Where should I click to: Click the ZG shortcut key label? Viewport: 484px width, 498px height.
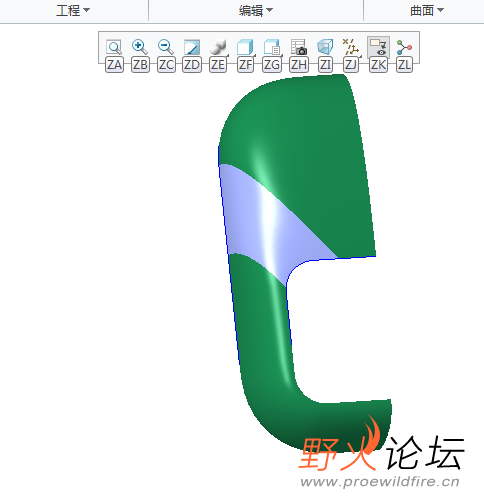[271, 65]
